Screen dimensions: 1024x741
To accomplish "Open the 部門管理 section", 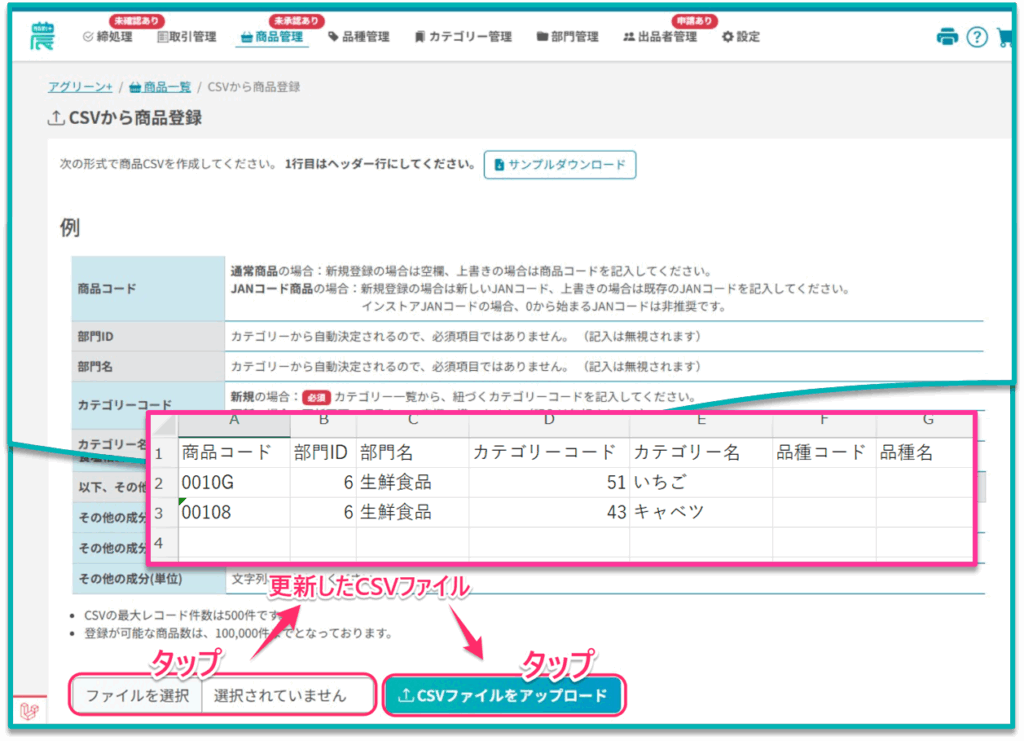I will click(x=567, y=37).
